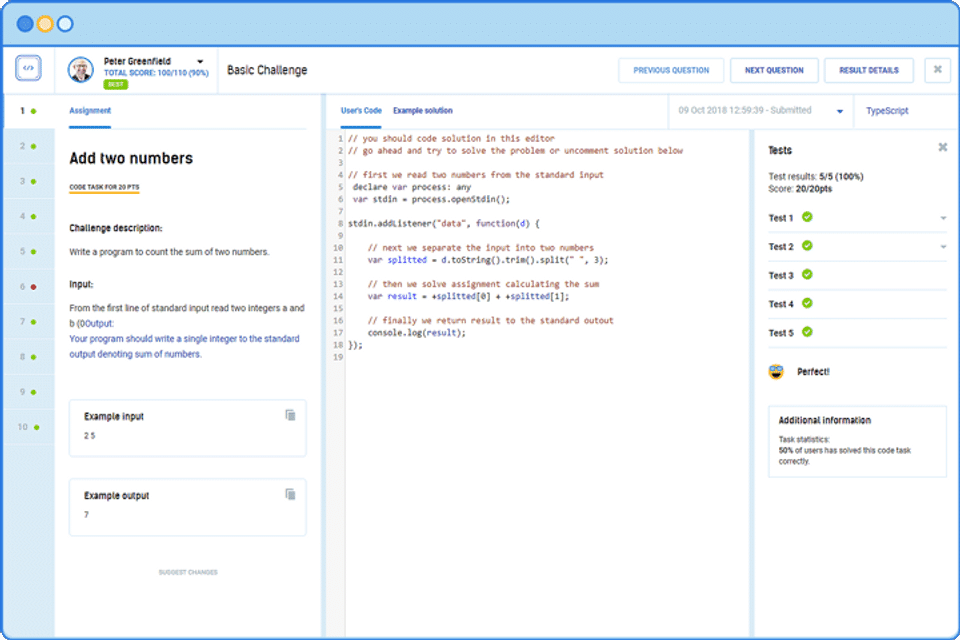
Task: Close the report with header X button
Action: pyautogui.click(x=937, y=70)
